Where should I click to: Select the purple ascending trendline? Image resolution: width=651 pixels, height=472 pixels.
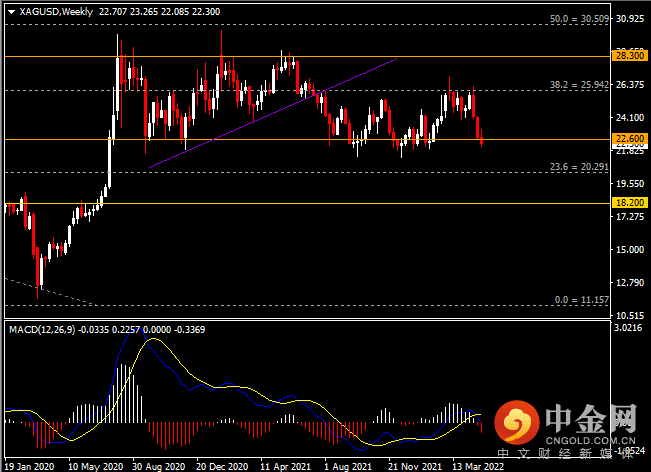(x=273, y=113)
